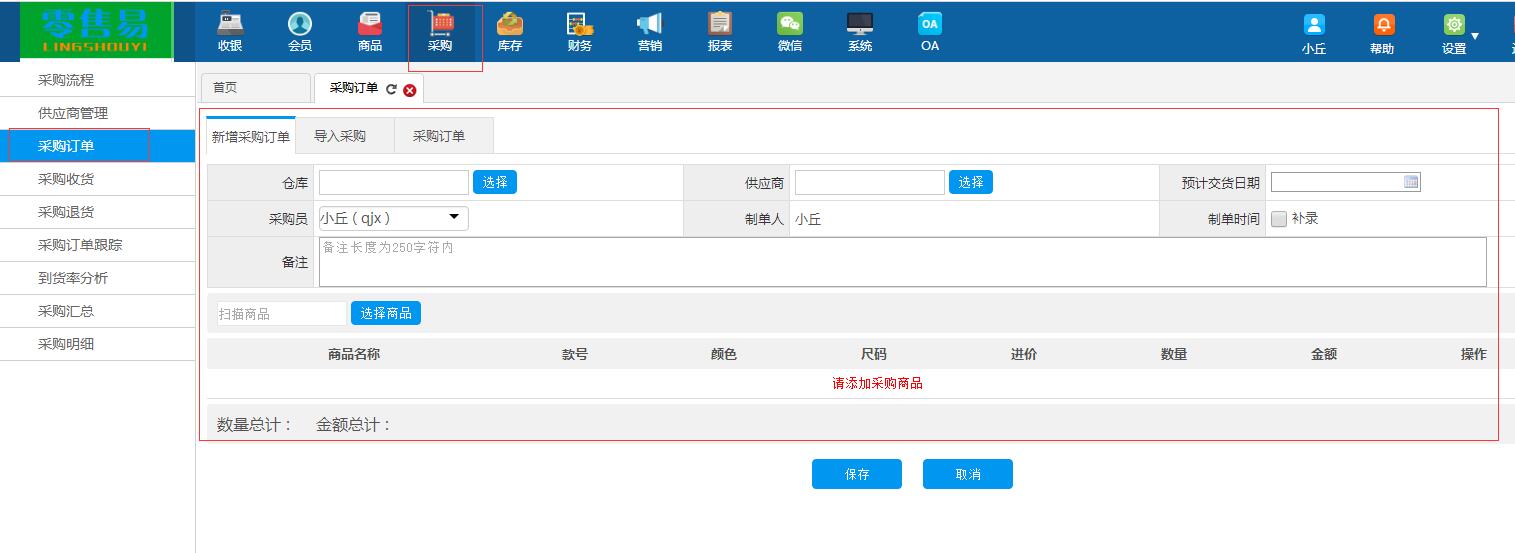1515x553 pixels.
Task: Open the 会员 member module
Action: (300, 32)
